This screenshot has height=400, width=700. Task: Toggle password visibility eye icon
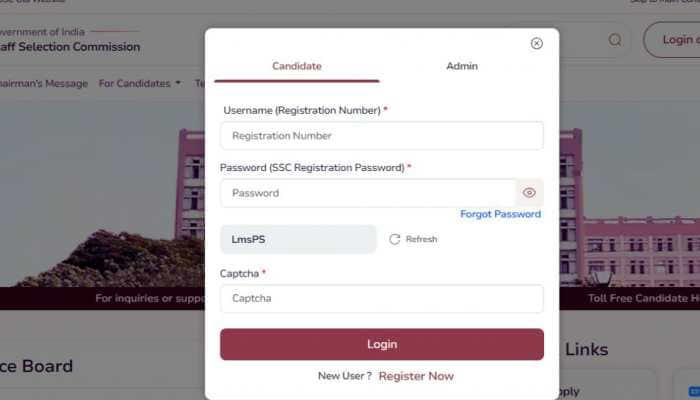click(x=530, y=193)
